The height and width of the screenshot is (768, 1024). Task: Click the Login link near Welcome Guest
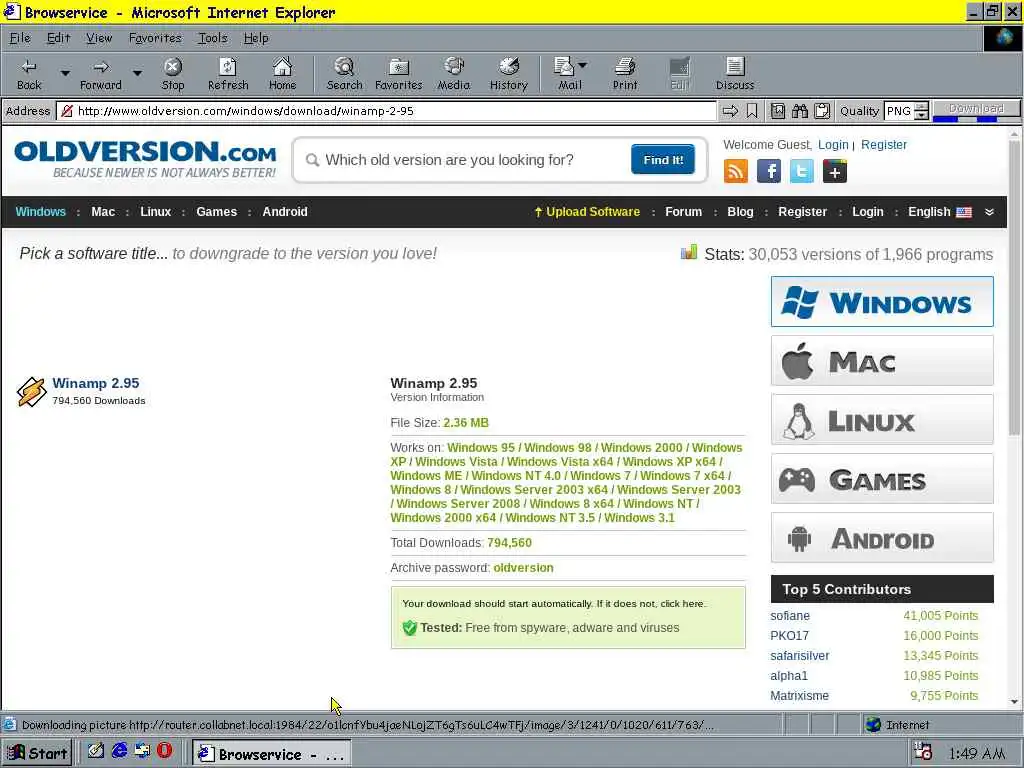833,144
